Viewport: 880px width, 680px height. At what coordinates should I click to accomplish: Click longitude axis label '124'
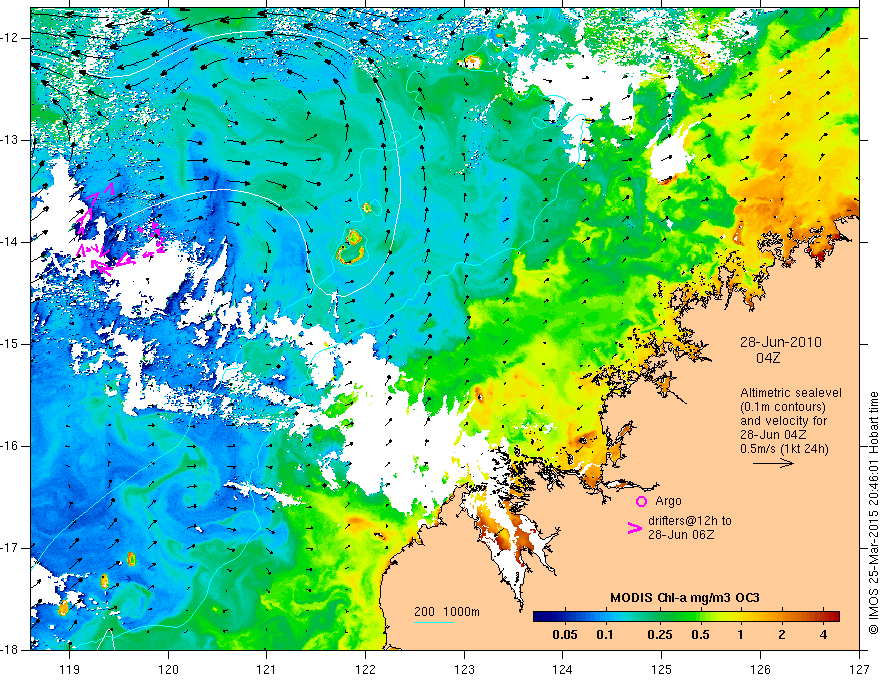(x=562, y=669)
